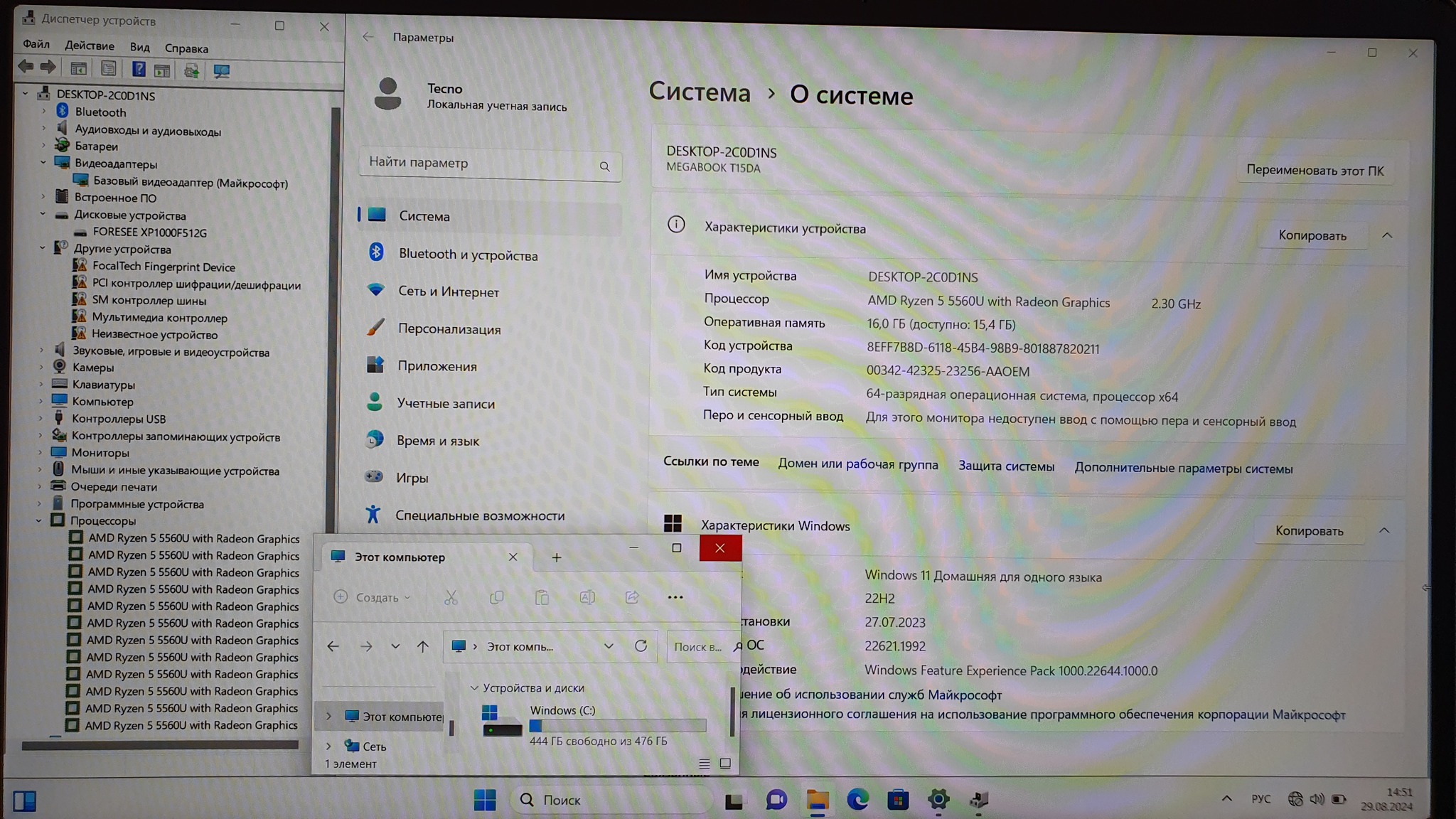Click the Windows (C:) drive usage bar
1456x819 pixels.
click(617, 726)
